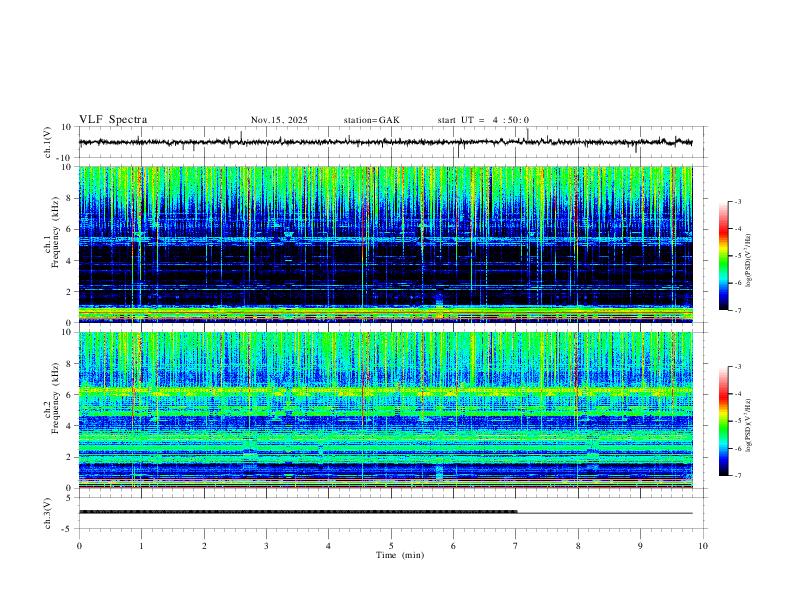This screenshot has height=612, width=792.
Task: Click the time axis tick label "5"
Action: click(x=391, y=546)
